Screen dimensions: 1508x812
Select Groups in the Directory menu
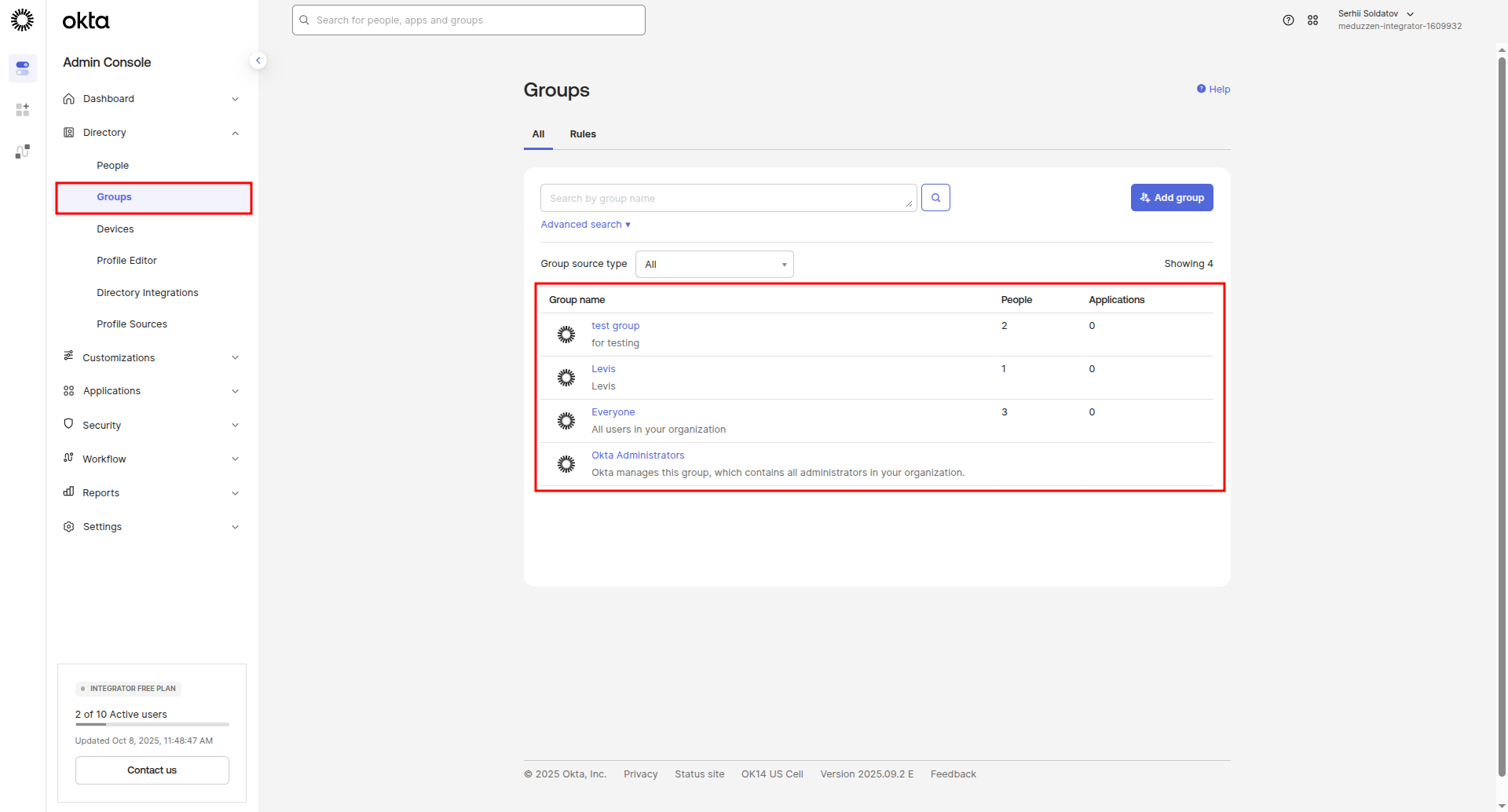click(x=154, y=197)
